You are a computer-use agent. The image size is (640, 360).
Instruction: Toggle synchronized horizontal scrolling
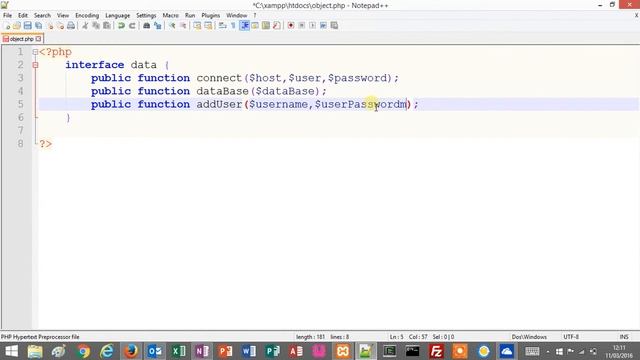click(x=208, y=26)
